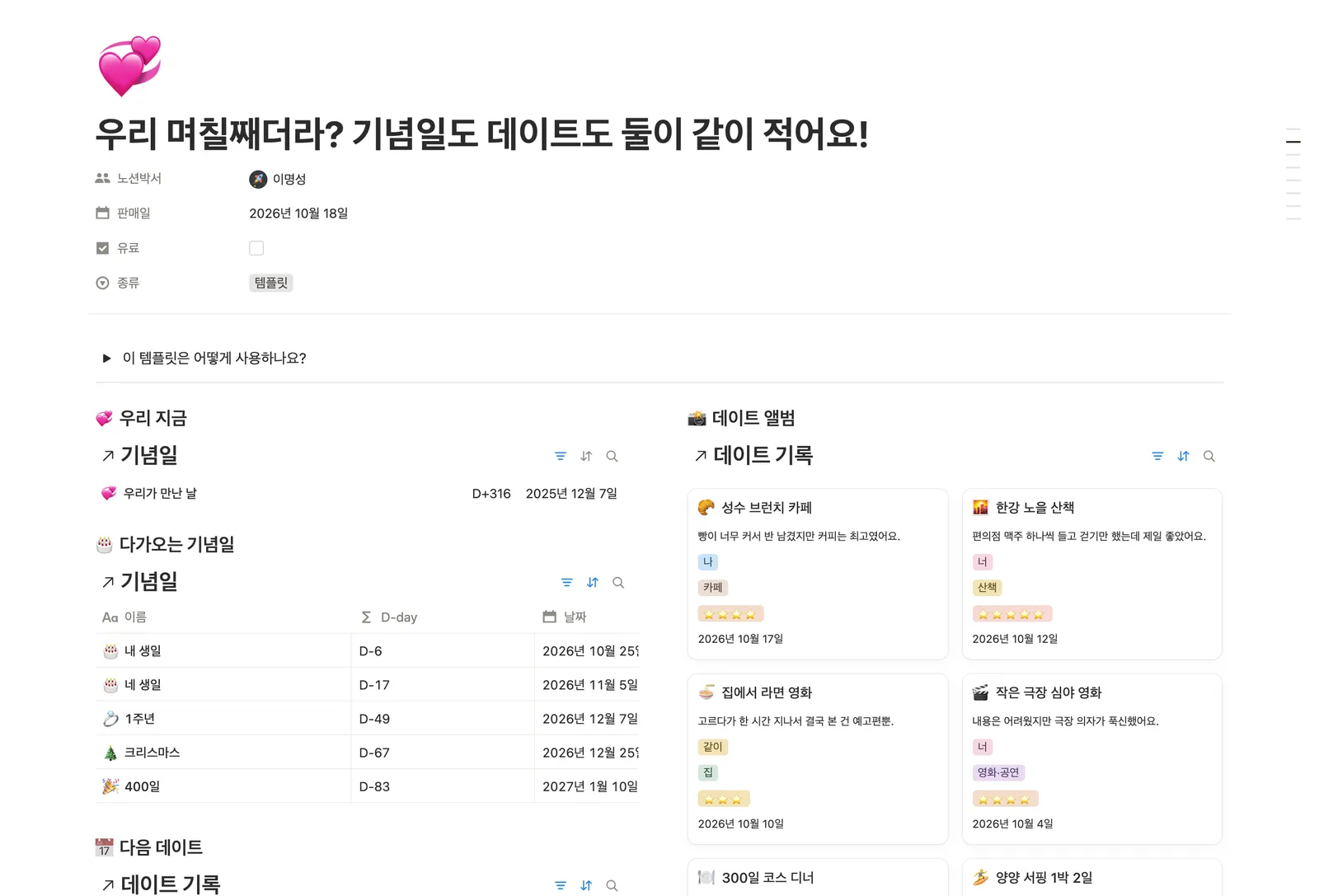Sort the 다음 데이트 view
The height and width of the screenshot is (896, 1319).
point(586,885)
